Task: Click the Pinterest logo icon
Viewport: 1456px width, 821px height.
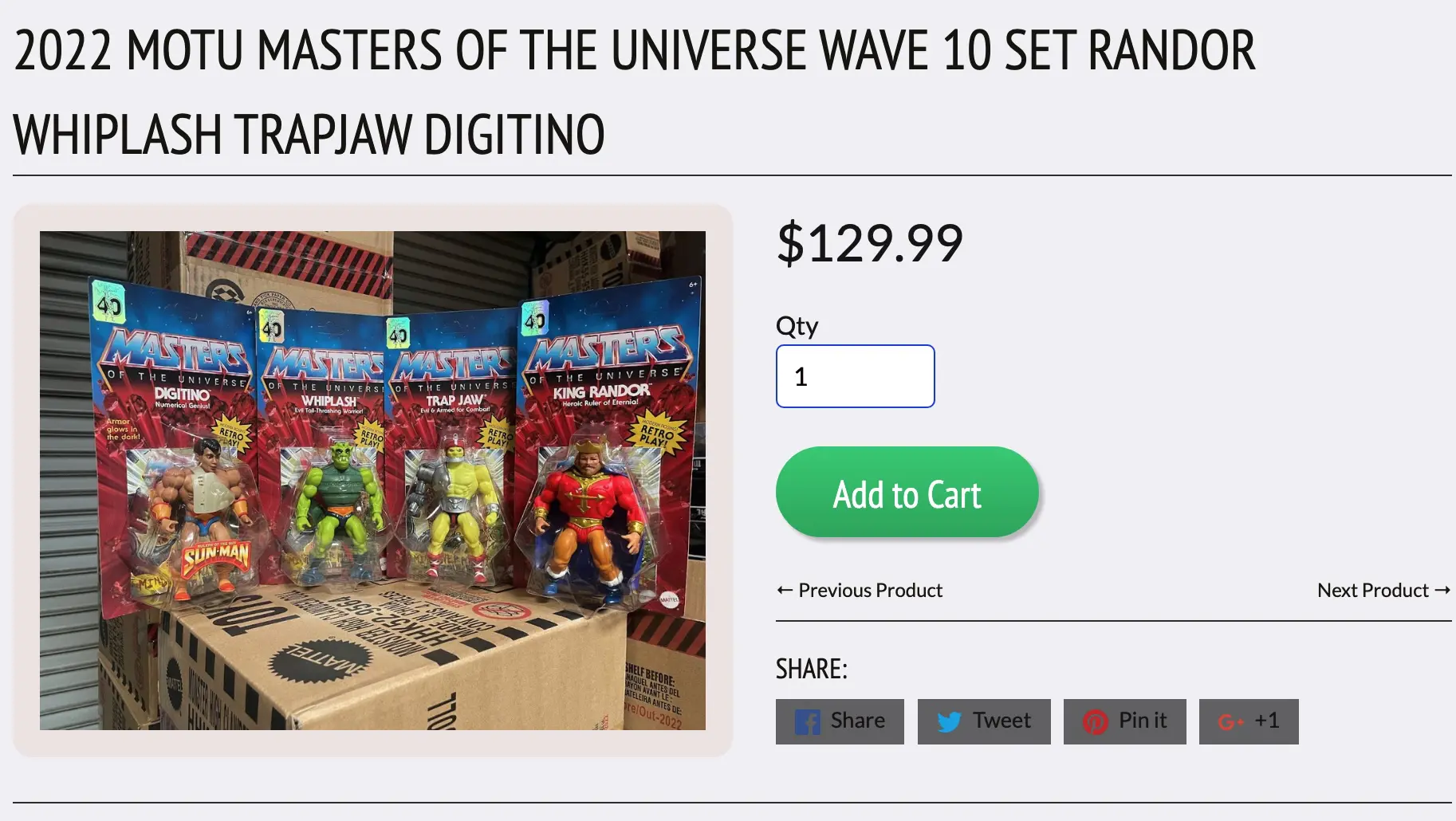Action: pos(1095,722)
